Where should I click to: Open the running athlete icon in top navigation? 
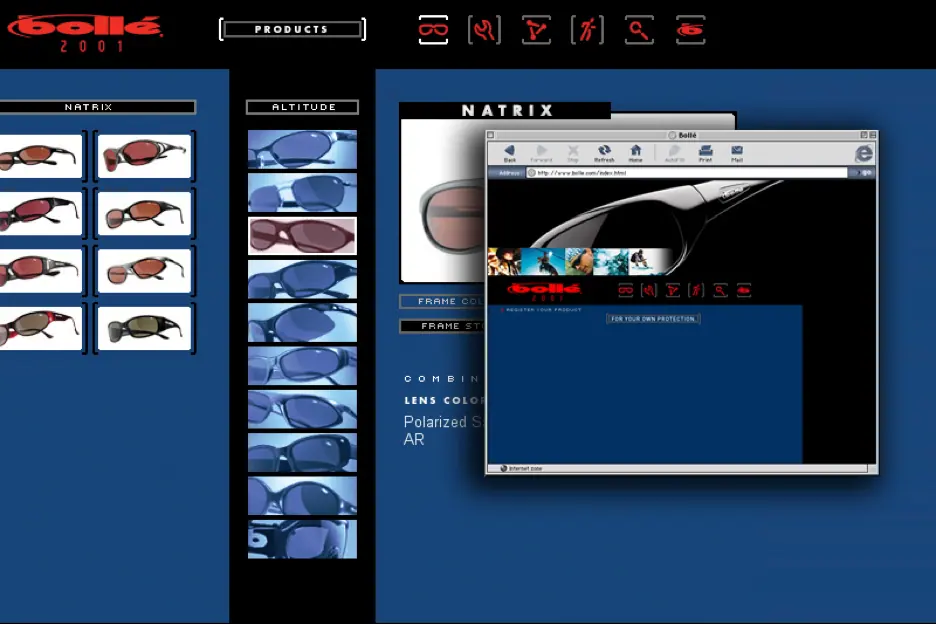pyautogui.click(x=587, y=29)
